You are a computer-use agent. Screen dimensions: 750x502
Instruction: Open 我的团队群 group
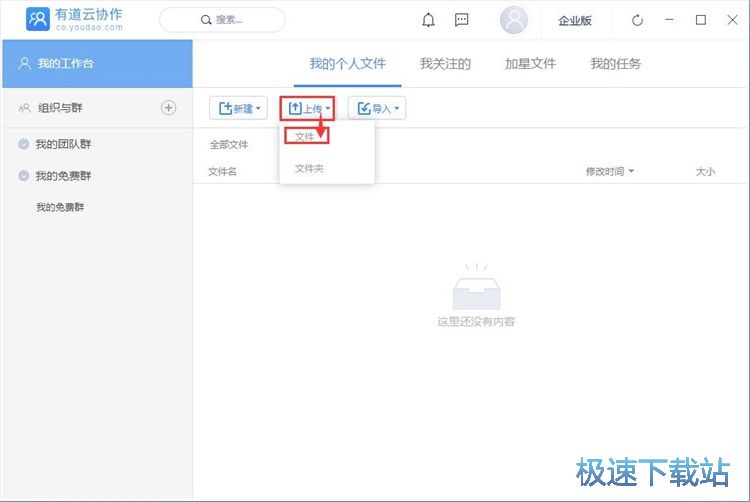(x=63, y=144)
